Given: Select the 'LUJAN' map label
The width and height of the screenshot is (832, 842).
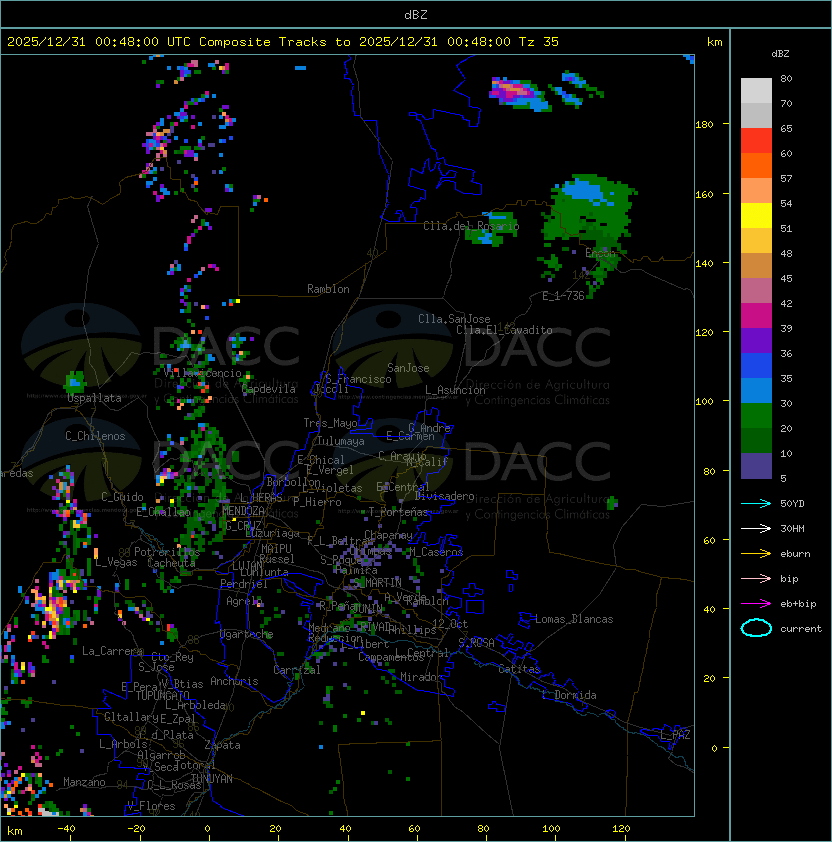Looking at the screenshot, I should (247, 566).
